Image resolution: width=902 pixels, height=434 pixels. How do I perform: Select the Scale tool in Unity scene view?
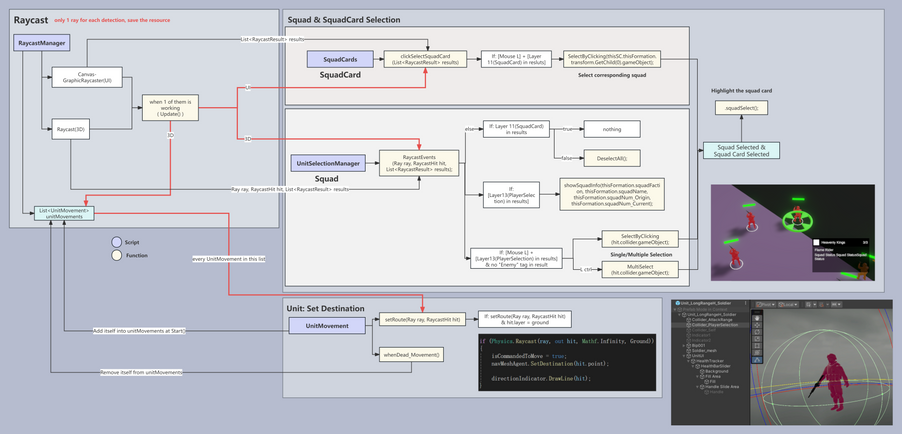point(757,339)
